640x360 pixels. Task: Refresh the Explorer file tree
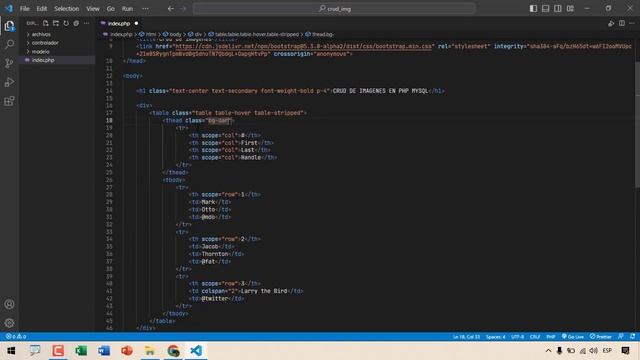point(66,23)
